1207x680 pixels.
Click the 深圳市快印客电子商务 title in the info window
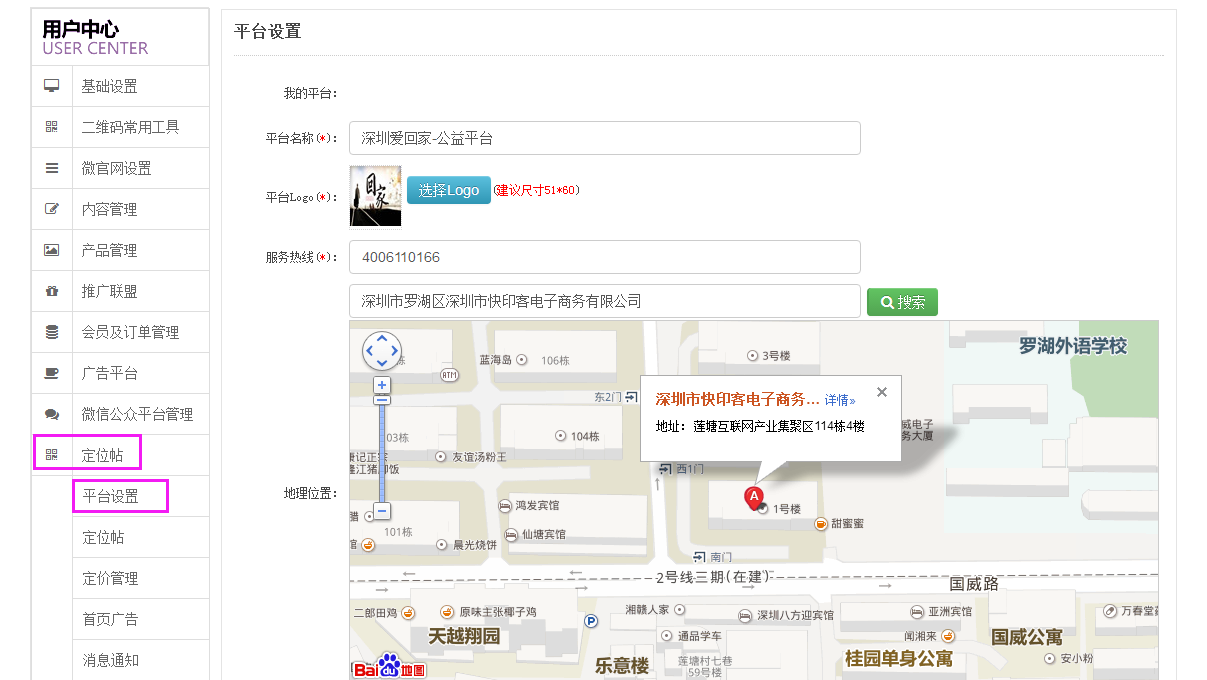[x=737, y=399]
